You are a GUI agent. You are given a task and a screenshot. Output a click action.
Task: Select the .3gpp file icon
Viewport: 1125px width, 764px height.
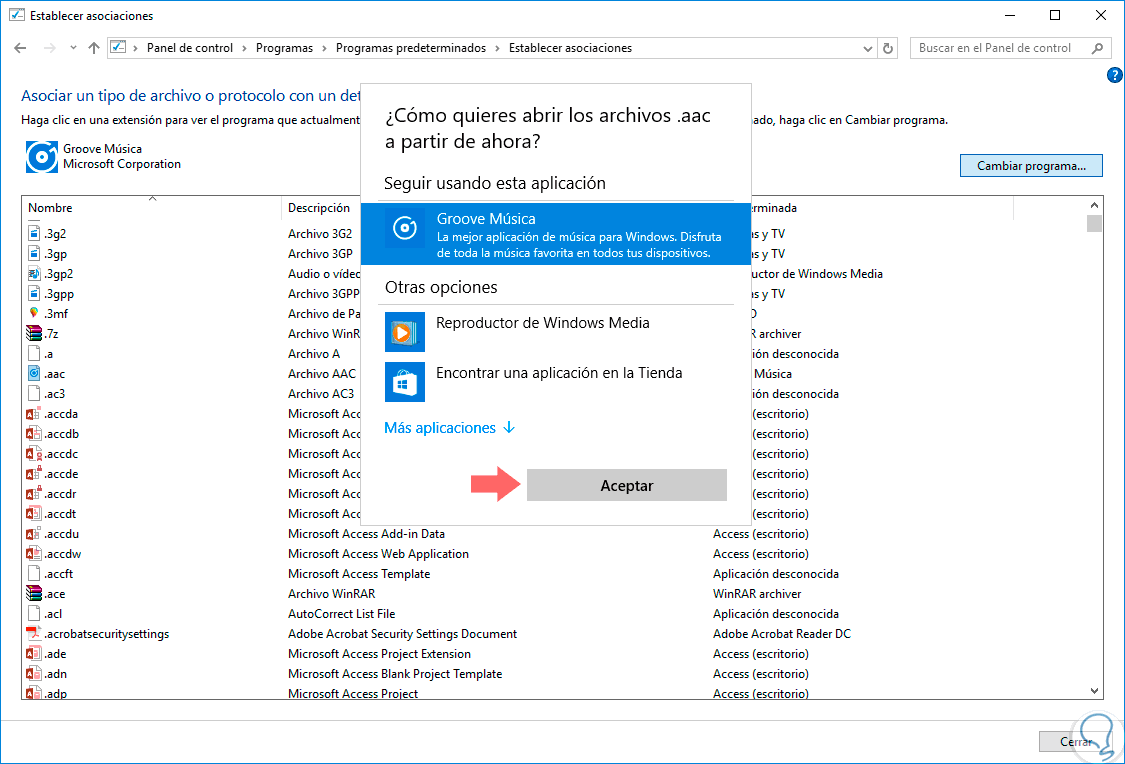pyautogui.click(x=34, y=293)
